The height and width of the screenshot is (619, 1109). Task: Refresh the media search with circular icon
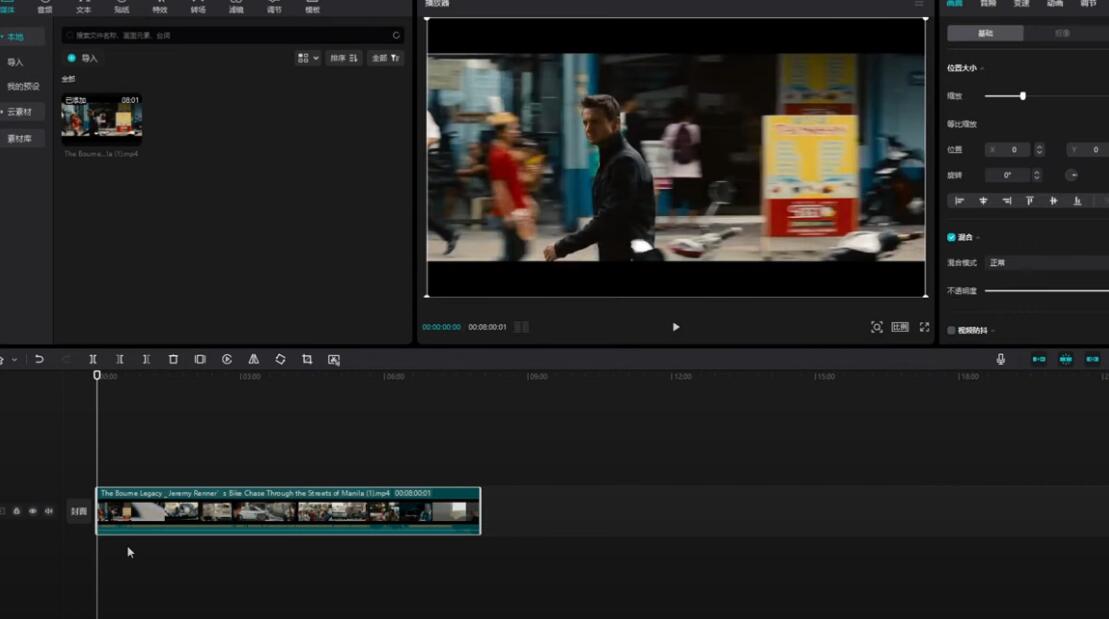point(396,35)
